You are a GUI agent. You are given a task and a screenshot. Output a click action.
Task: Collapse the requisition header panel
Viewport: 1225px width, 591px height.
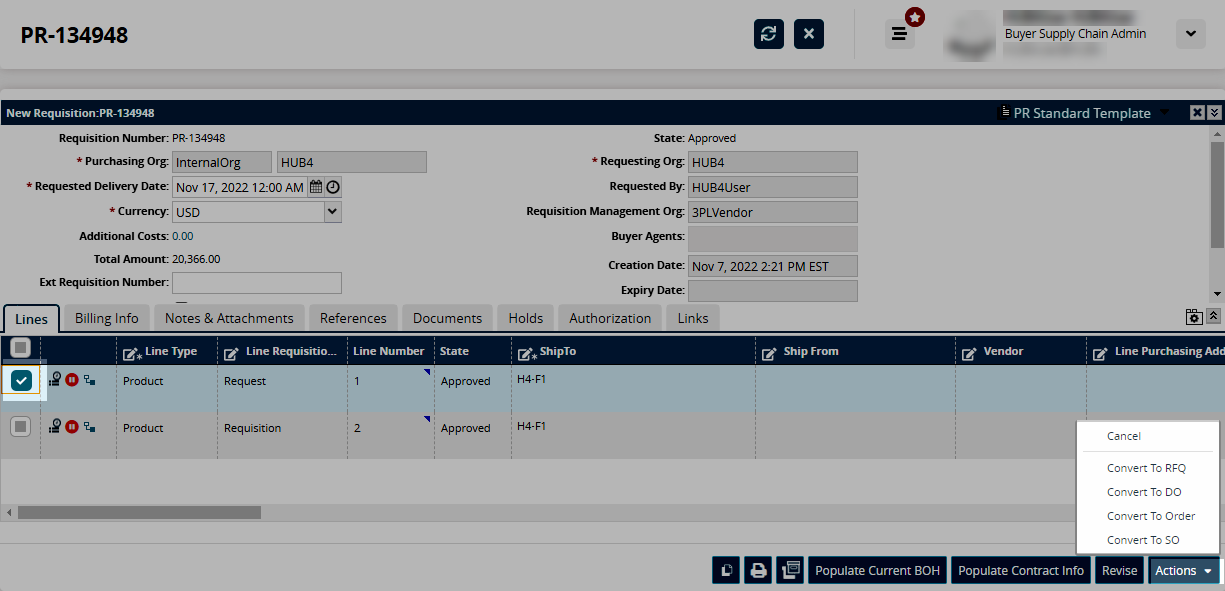pos(1214,113)
